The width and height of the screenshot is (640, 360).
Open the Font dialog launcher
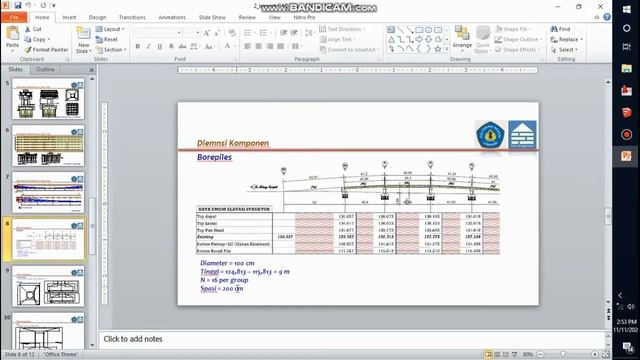[236, 60]
